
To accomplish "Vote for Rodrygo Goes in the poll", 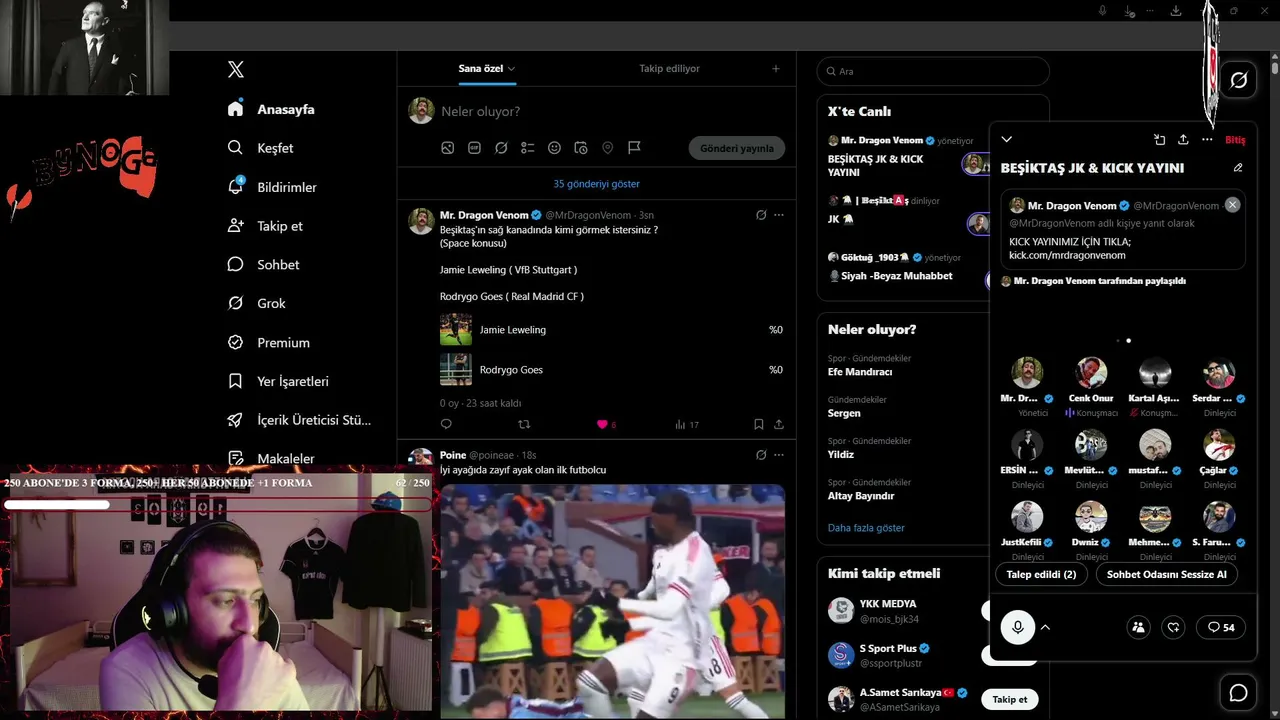I will 612,370.
